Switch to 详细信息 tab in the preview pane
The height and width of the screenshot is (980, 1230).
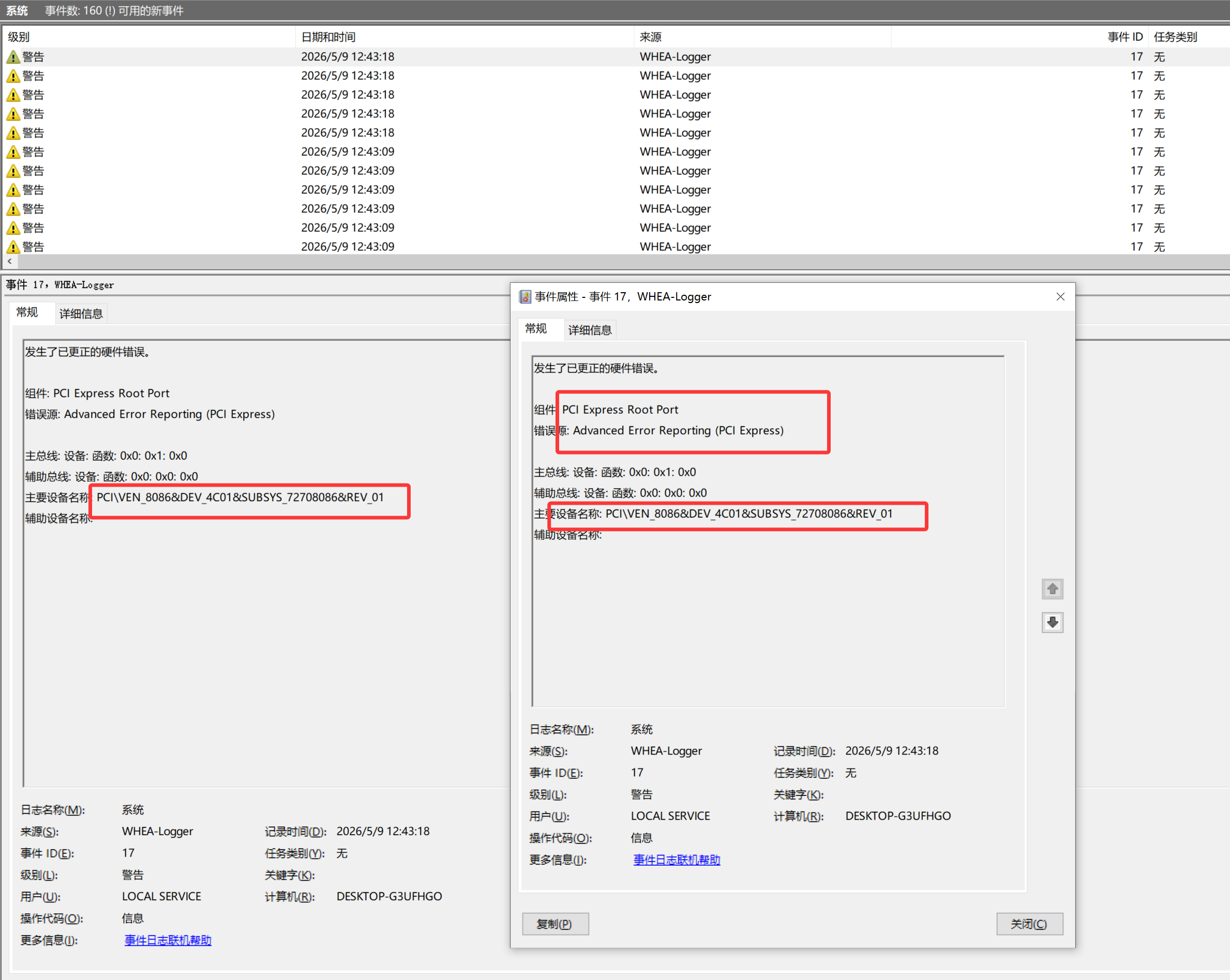81,313
